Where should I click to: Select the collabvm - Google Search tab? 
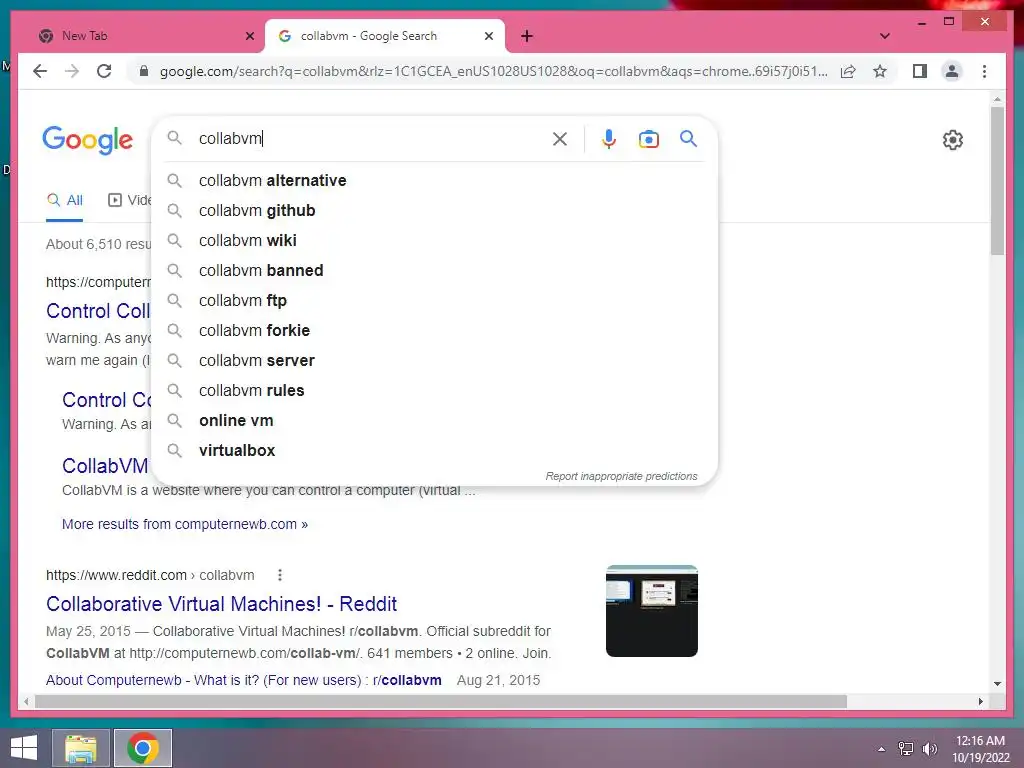point(385,36)
